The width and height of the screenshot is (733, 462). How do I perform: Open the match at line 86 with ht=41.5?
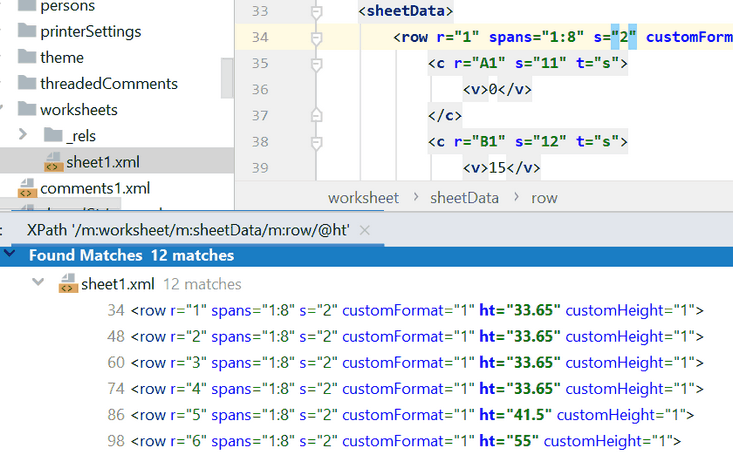(400, 414)
